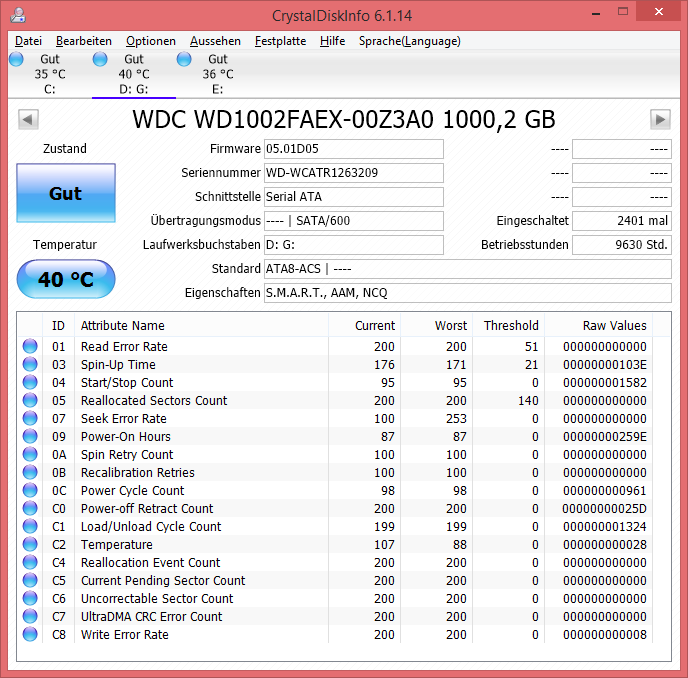Screen dimensions: 688x678
Task: Click the blue Gut health status button
Action: [66, 193]
